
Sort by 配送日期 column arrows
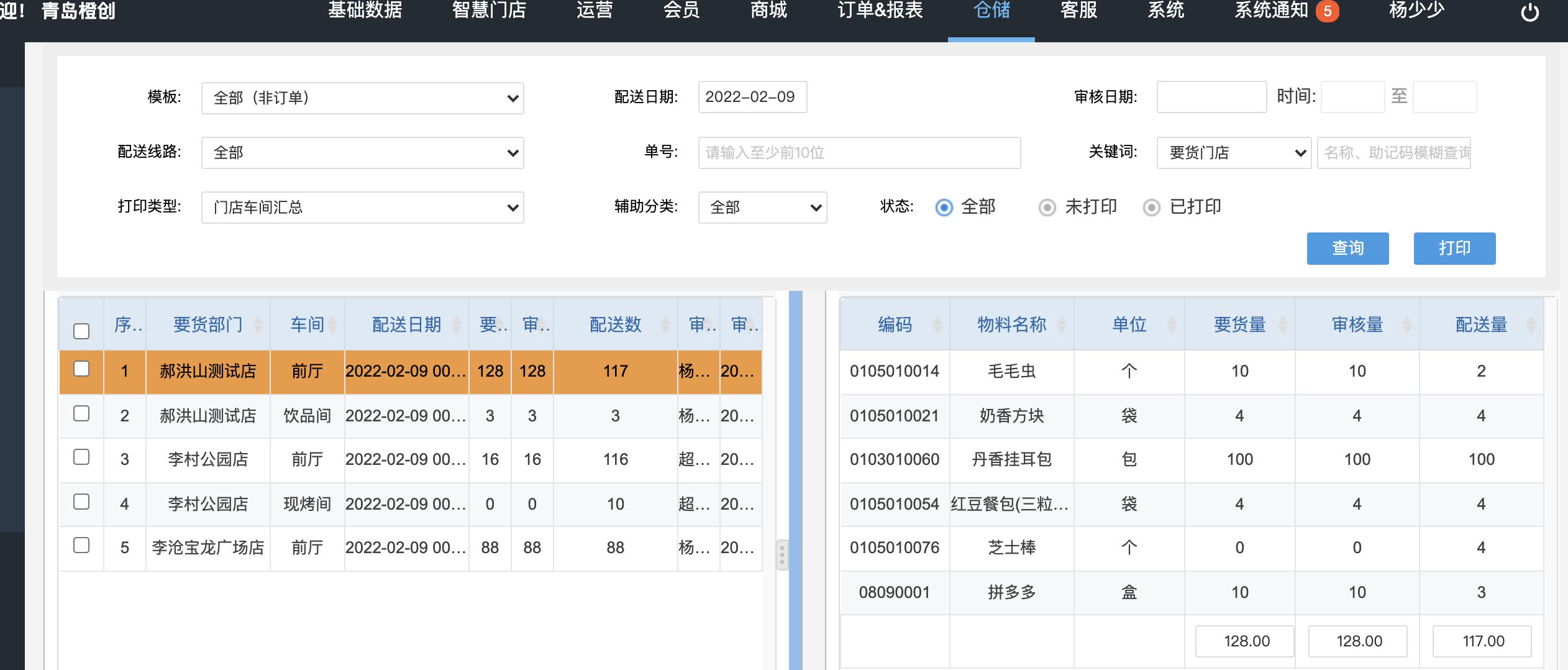tap(457, 324)
